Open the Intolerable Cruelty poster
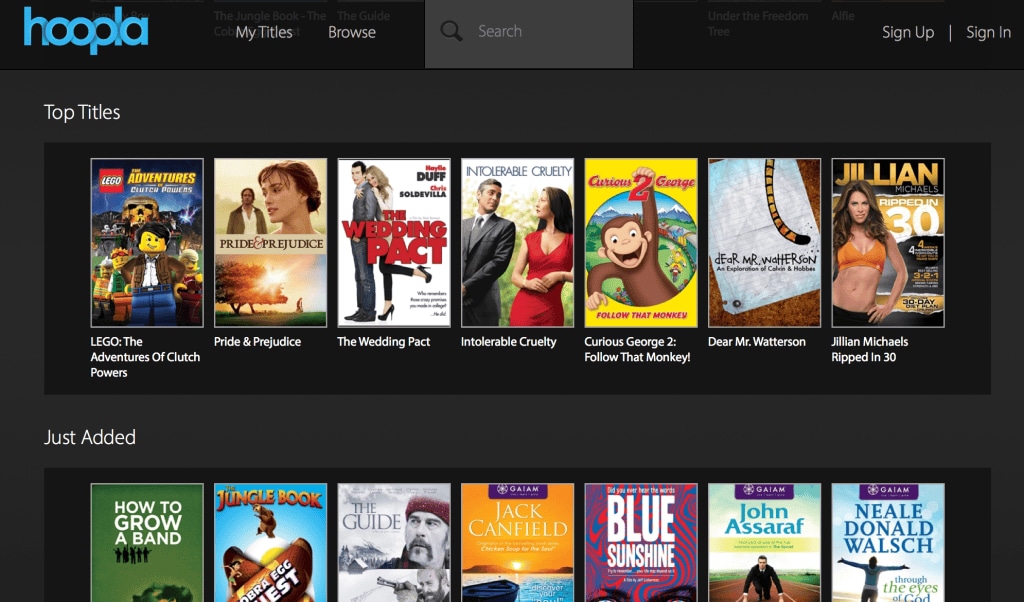The height and width of the screenshot is (602, 1024). [517, 242]
